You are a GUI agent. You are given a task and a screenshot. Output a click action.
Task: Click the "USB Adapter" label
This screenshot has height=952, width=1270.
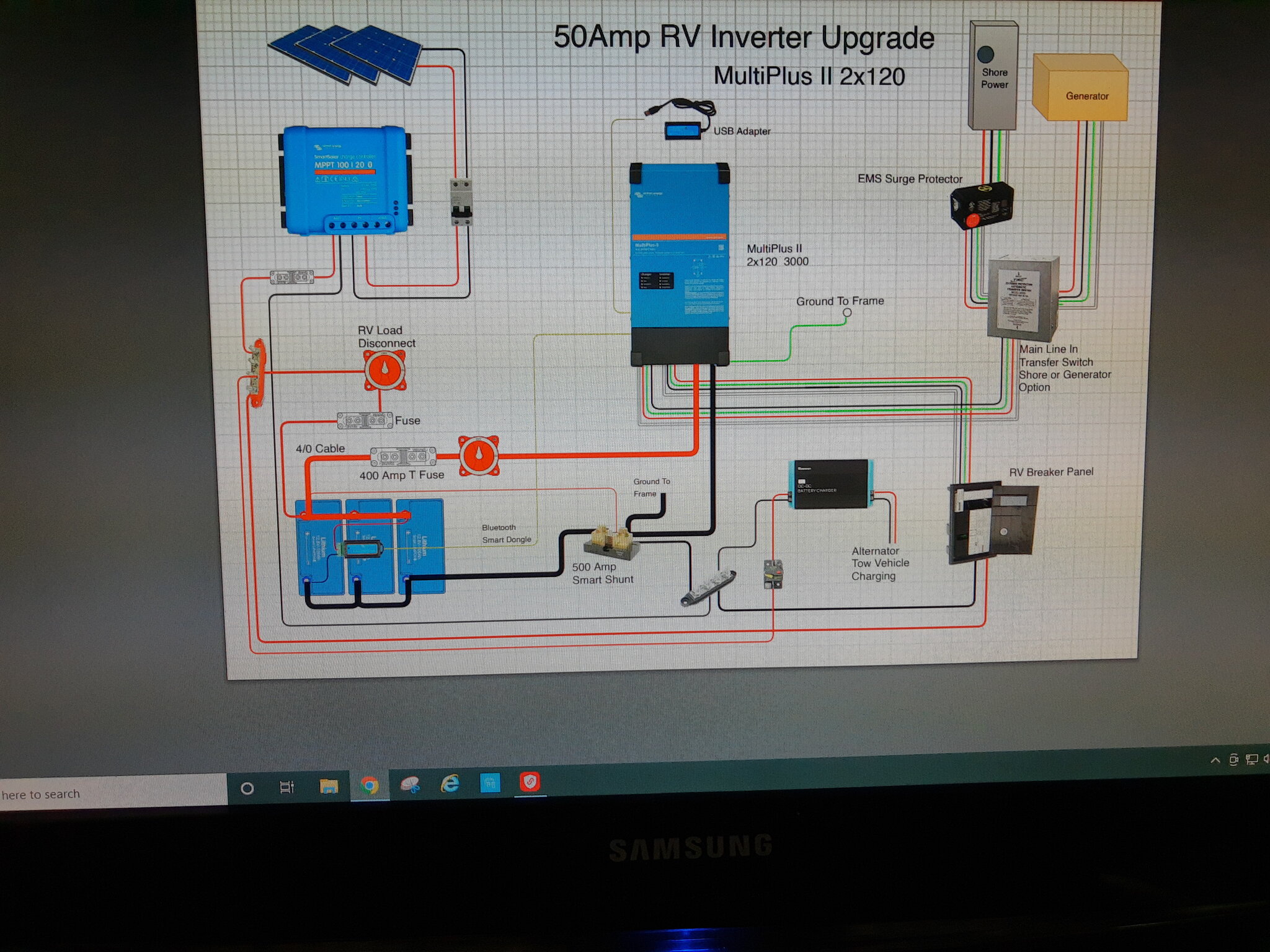coord(742,131)
